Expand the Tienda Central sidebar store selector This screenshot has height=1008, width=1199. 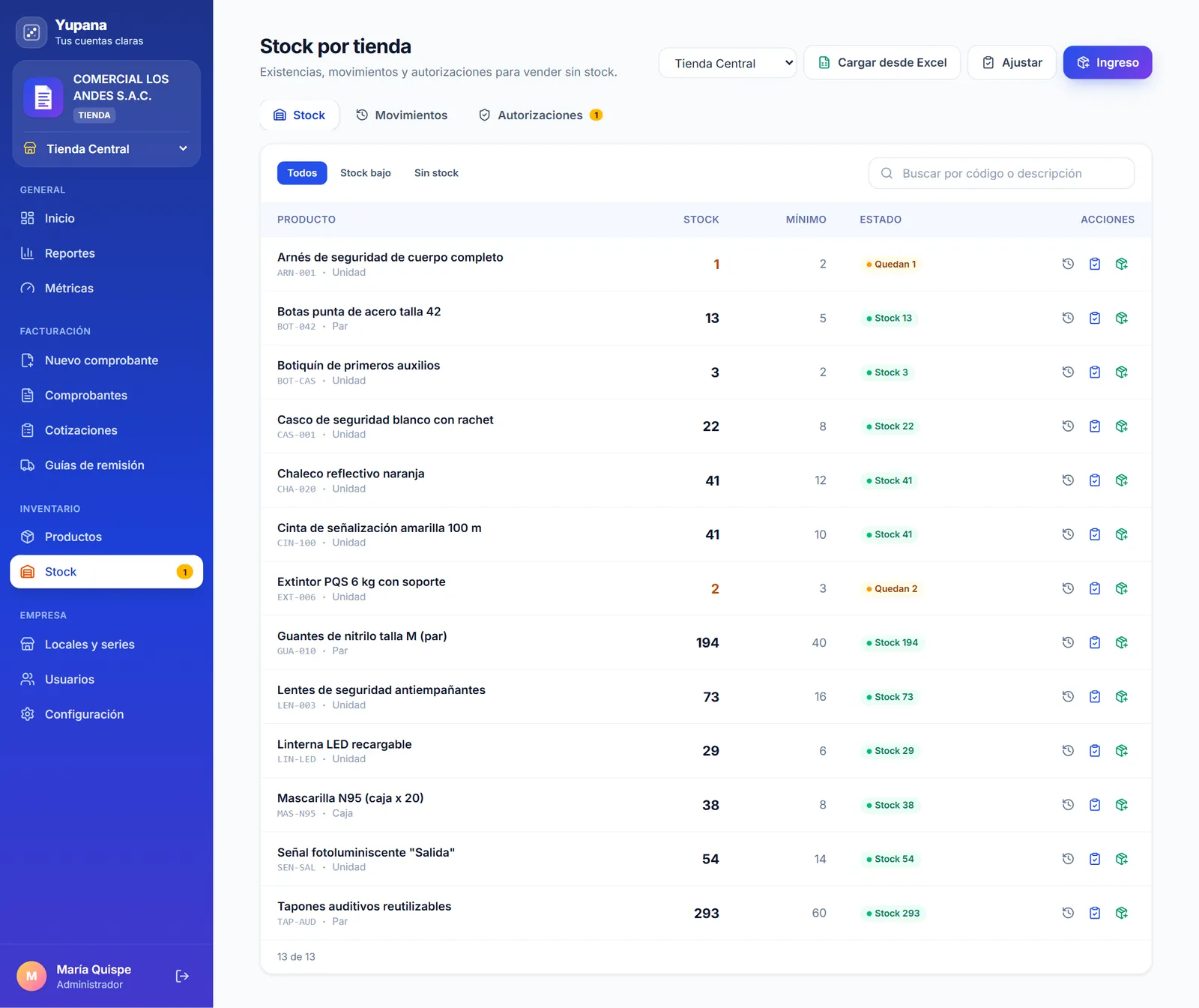(x=106, y=148)
